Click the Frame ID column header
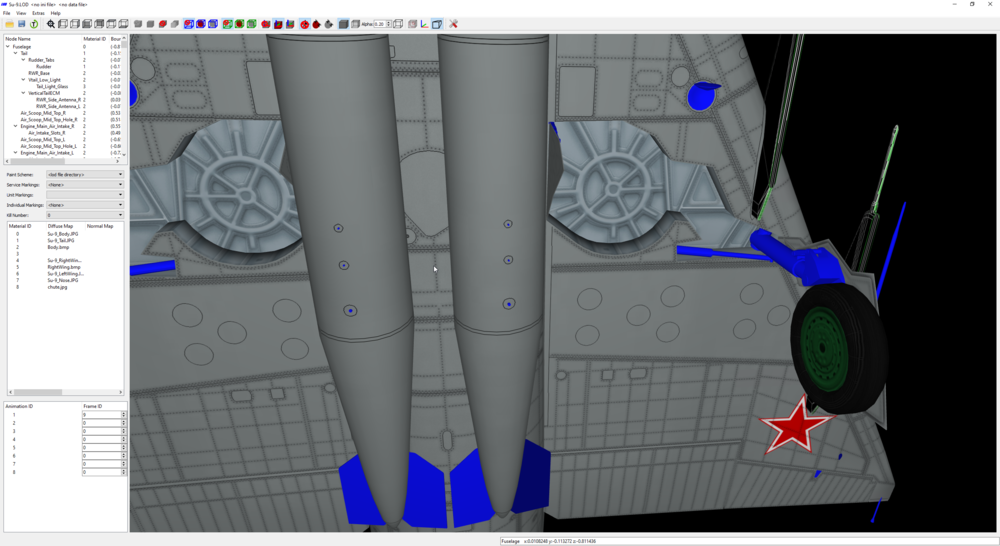This screenshot has width=1000, height=546. 92,406
